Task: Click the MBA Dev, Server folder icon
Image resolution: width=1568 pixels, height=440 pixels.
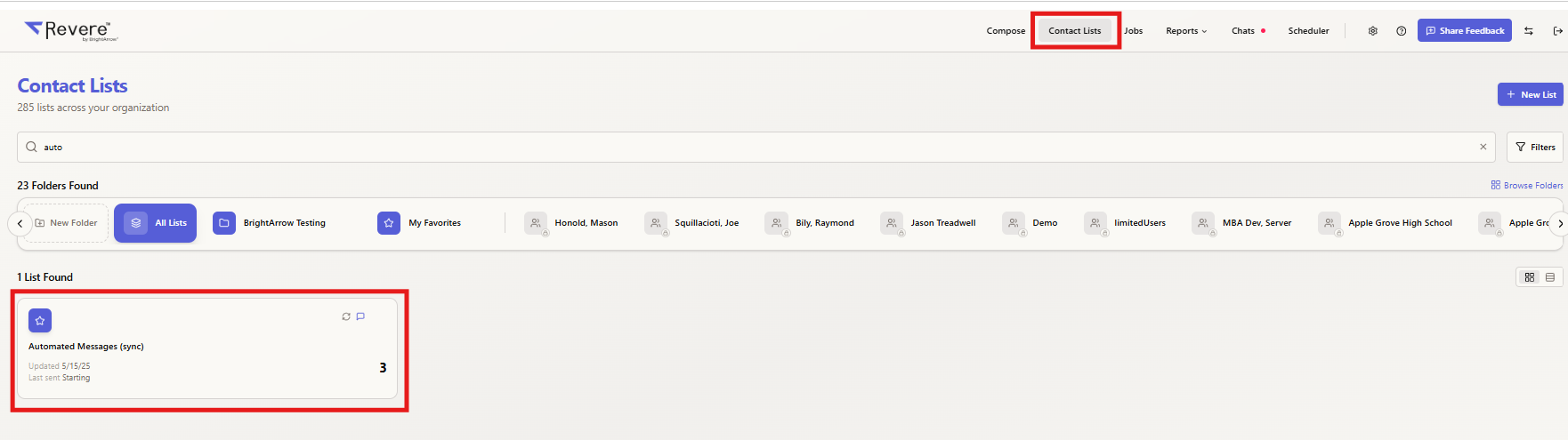Action: tap(1203, 223)
